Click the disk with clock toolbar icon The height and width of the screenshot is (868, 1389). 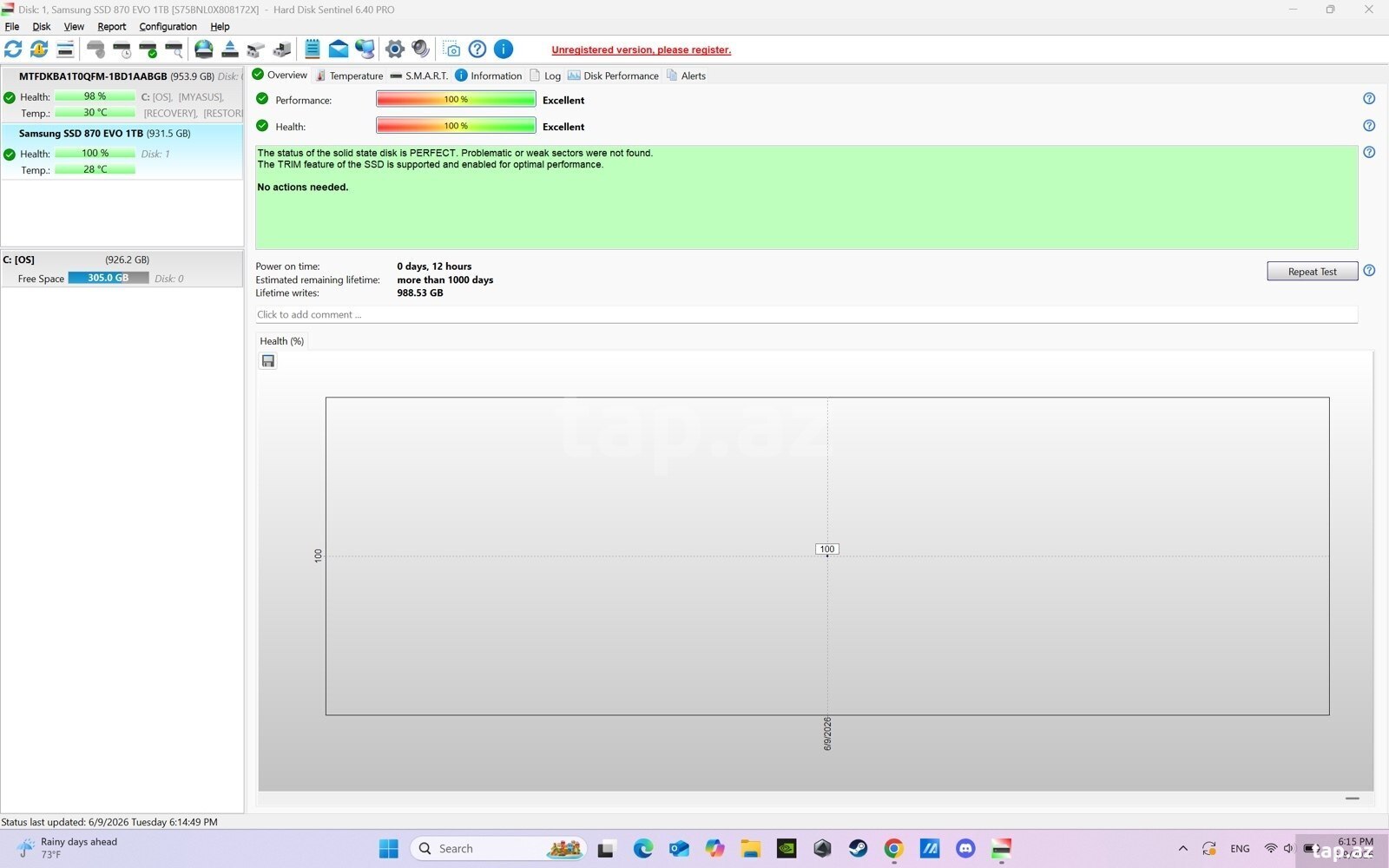pyautogui.click(x=122, y=49)
